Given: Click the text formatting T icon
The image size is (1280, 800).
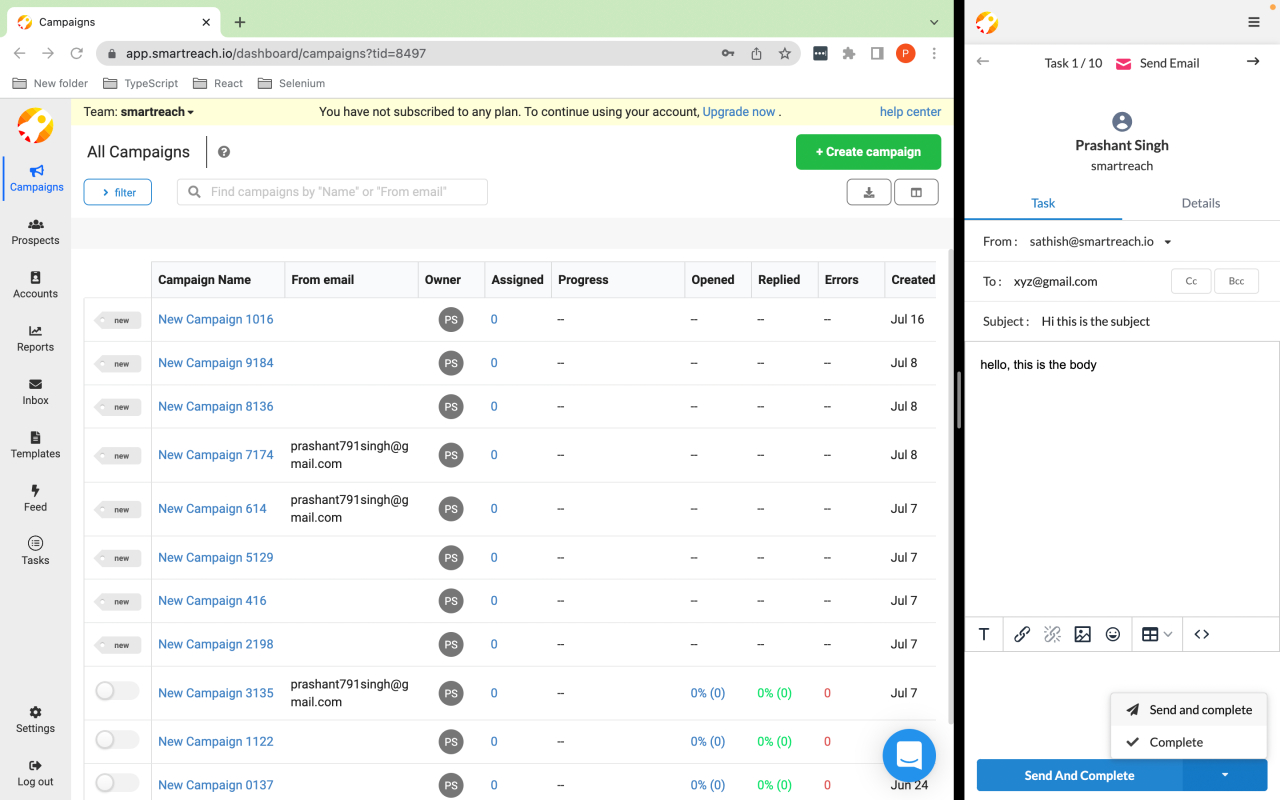Looking at the screenshot, I should click(x=984, y=634).
